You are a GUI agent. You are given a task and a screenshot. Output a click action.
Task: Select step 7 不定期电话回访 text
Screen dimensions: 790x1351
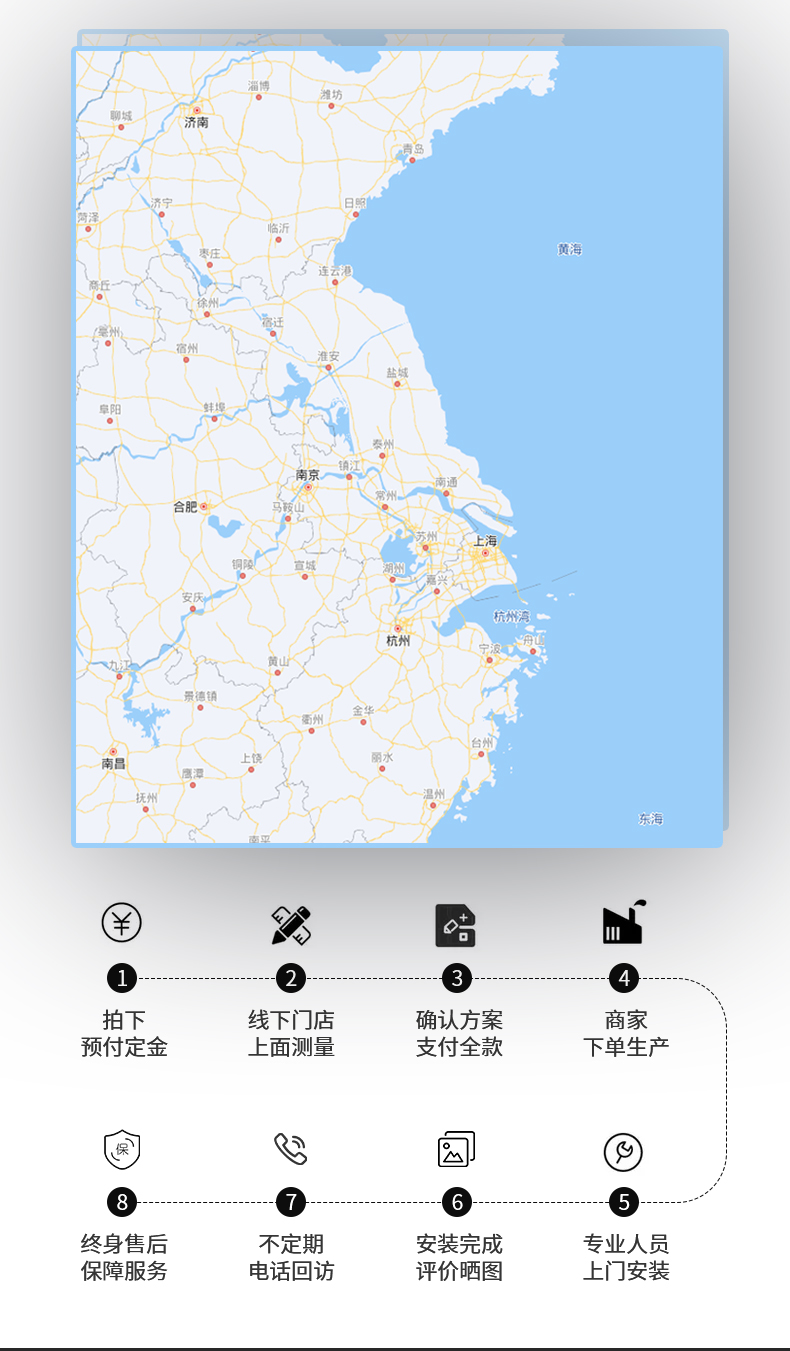pos(291,1257)
